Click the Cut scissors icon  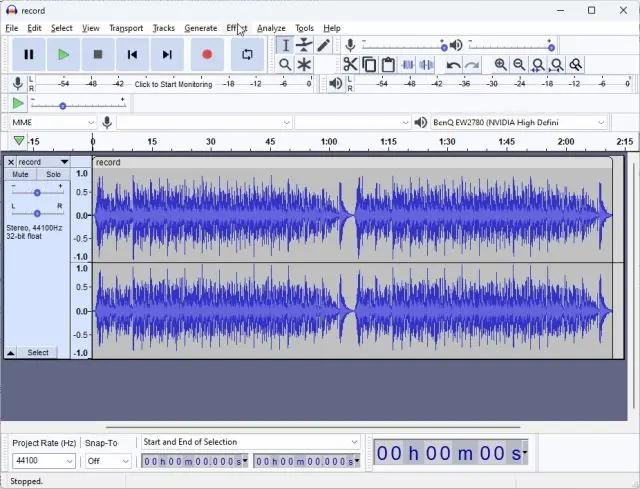click(x=350, y=64)
